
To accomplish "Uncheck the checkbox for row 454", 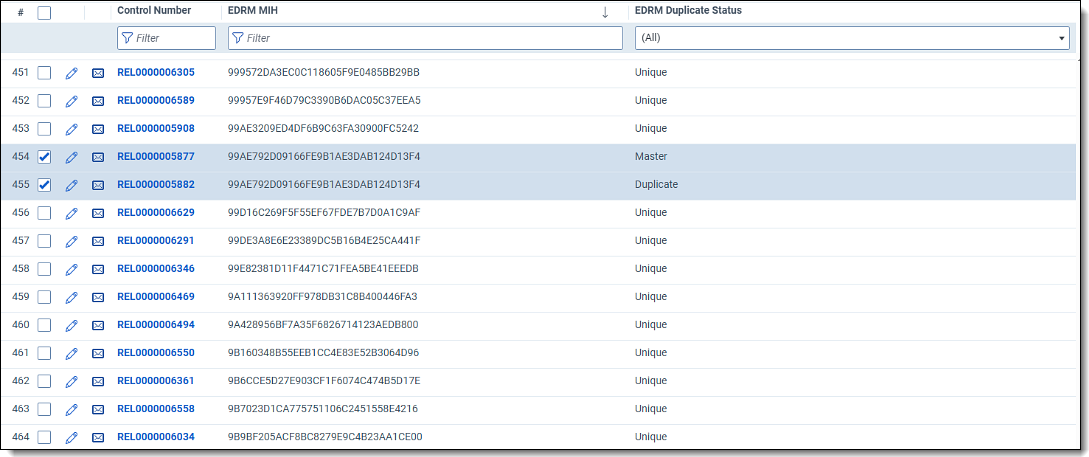I will tap(44, 157).
